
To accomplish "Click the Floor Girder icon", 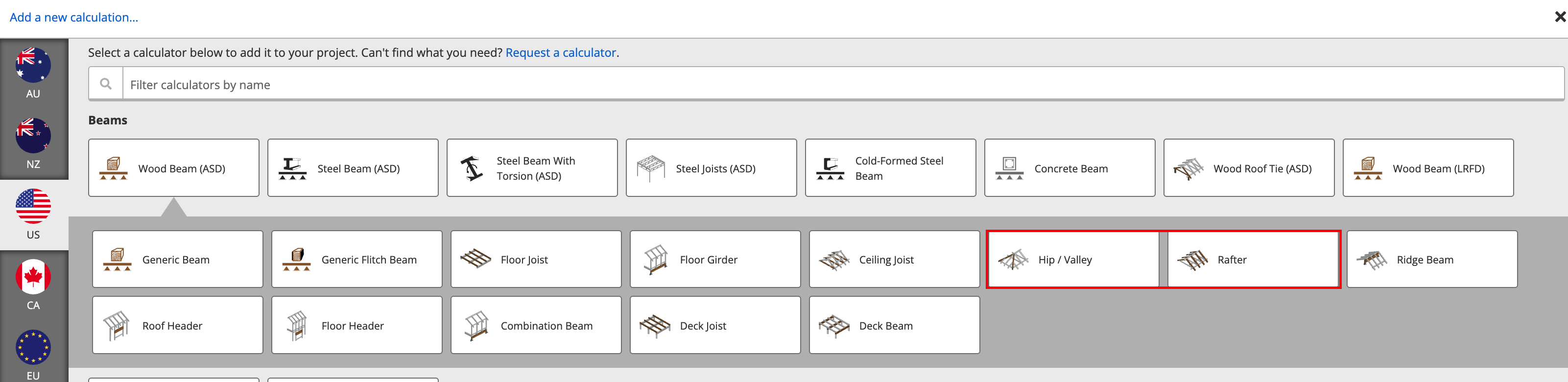I will [x=655, y=260].
